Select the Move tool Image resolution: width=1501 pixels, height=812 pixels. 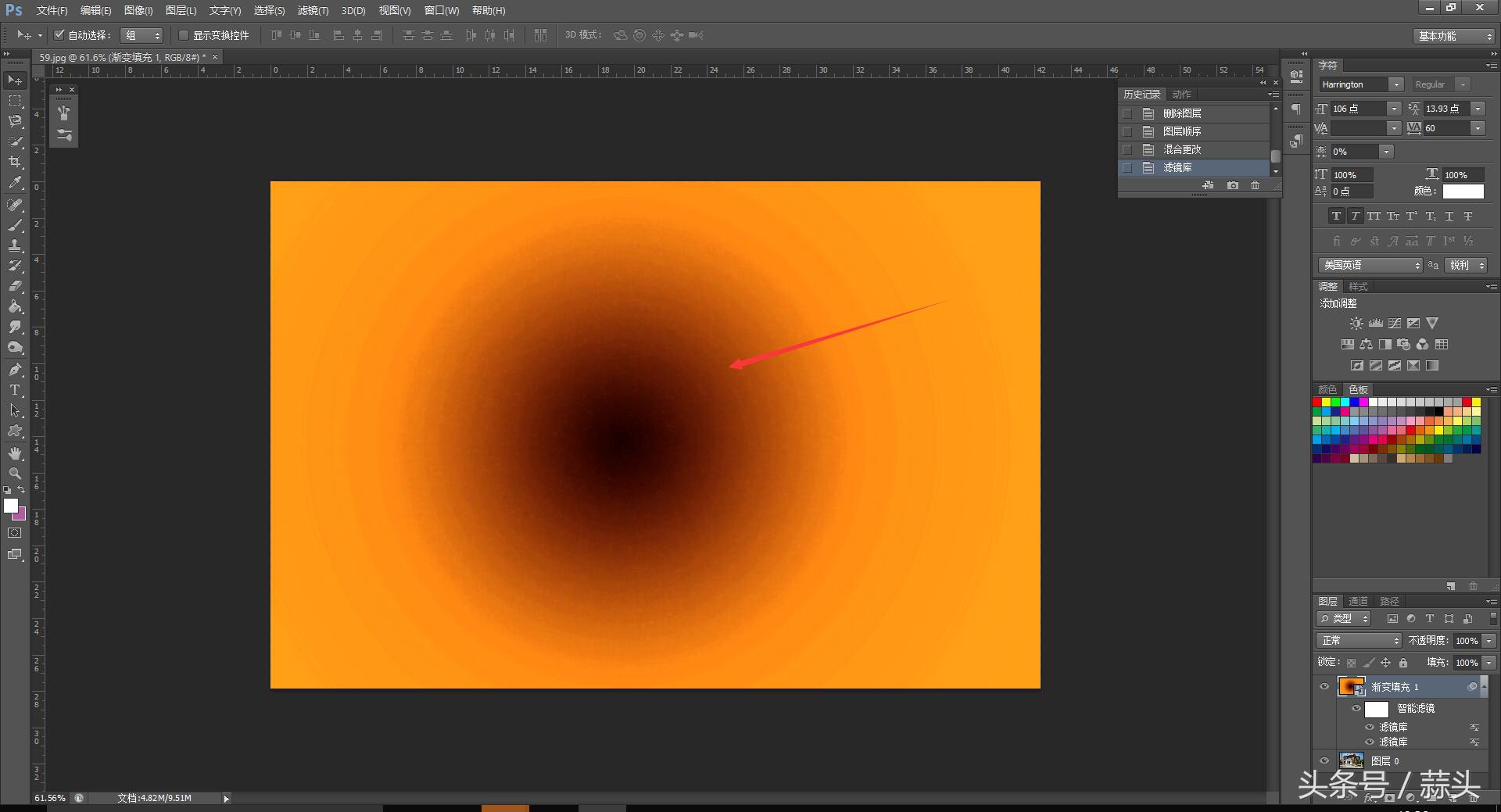13,80
